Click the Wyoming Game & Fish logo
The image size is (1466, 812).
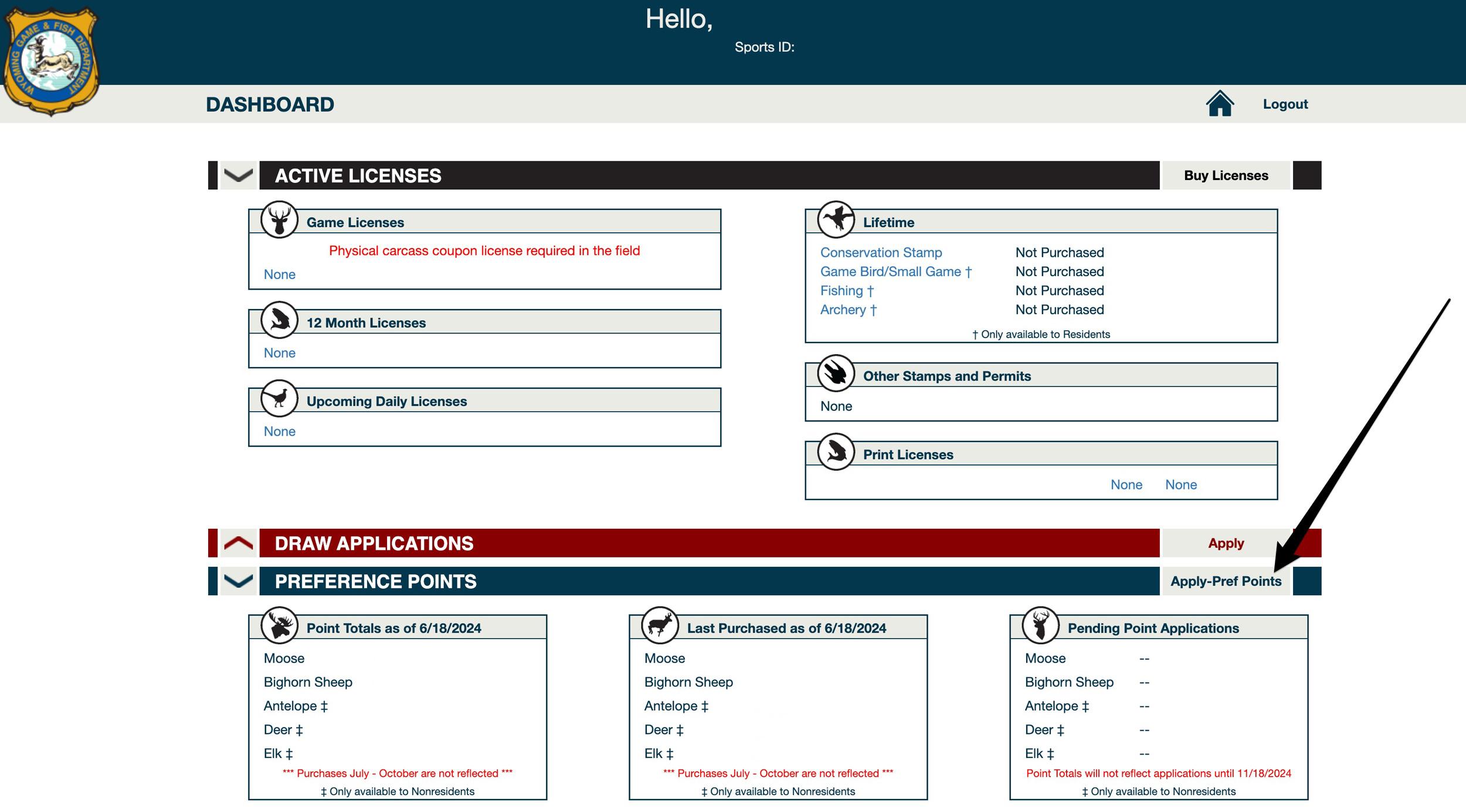[x=51, y=60]
